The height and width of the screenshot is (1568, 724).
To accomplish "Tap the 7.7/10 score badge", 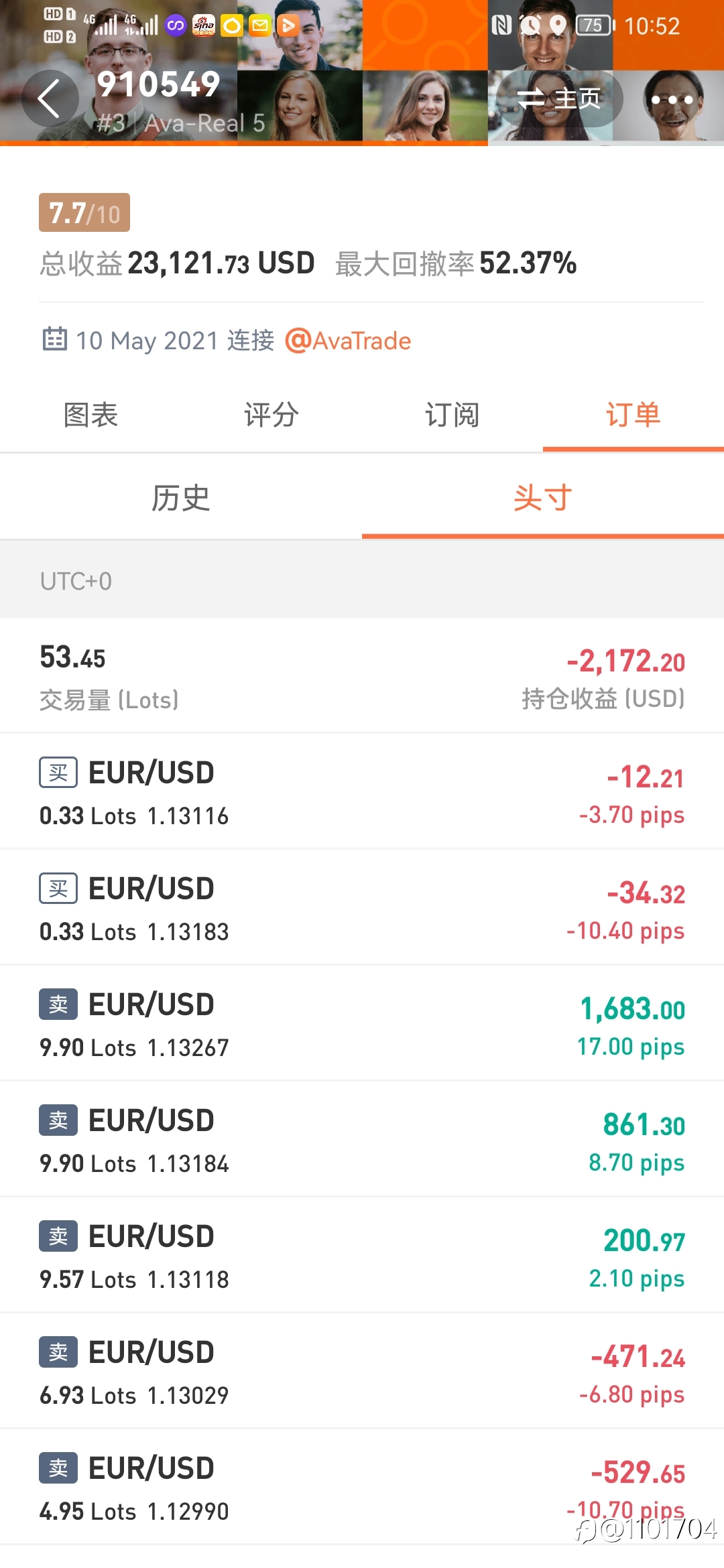I will [84, 213].
